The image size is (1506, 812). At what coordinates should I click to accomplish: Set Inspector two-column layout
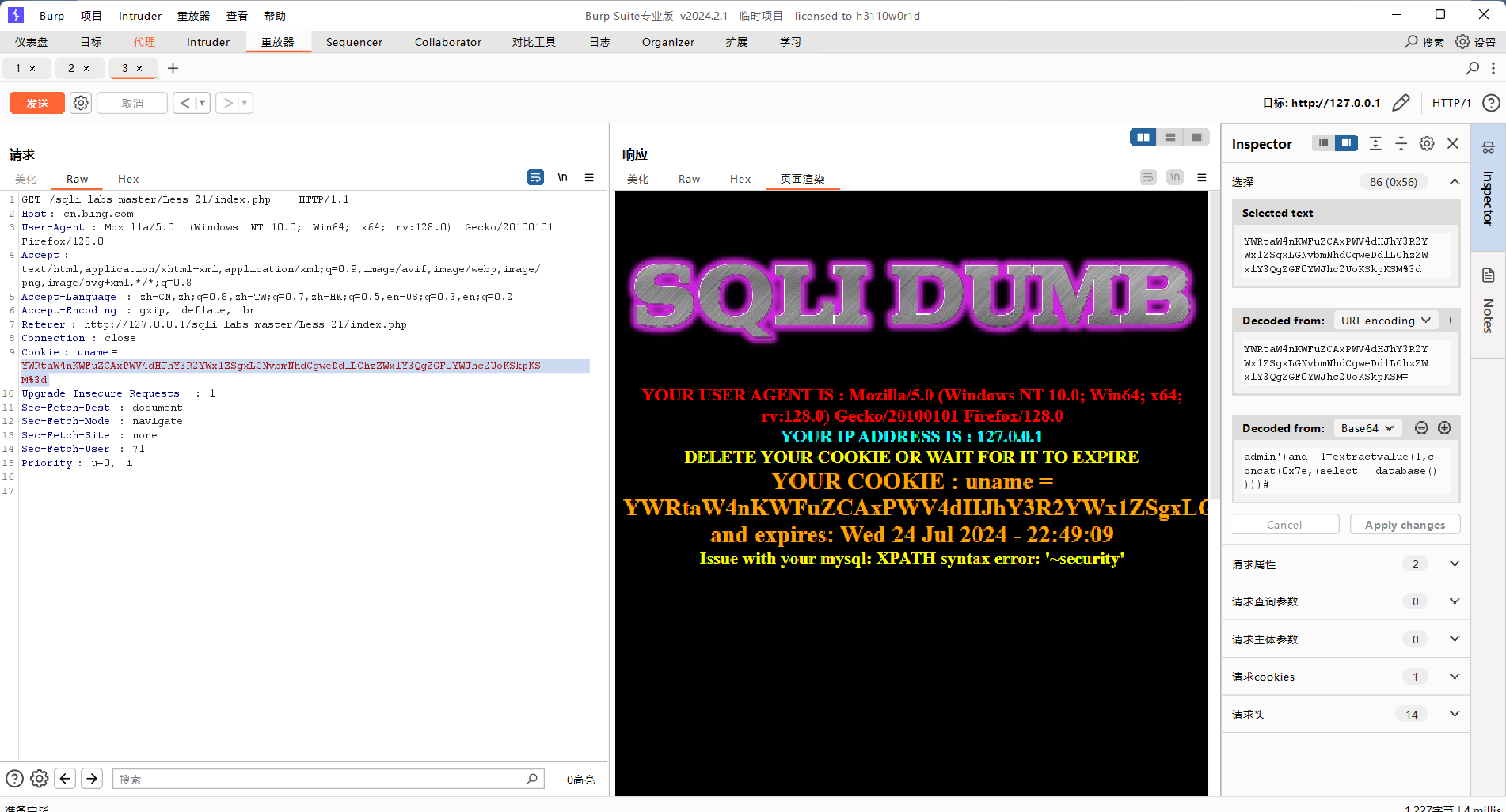[x=1346, y=143]
